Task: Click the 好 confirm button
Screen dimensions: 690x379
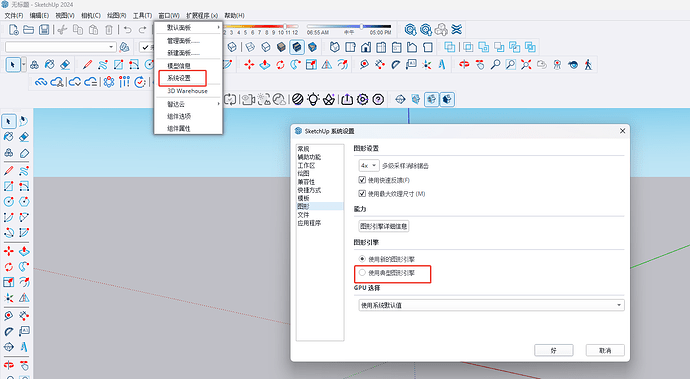Action: [554, 350]
